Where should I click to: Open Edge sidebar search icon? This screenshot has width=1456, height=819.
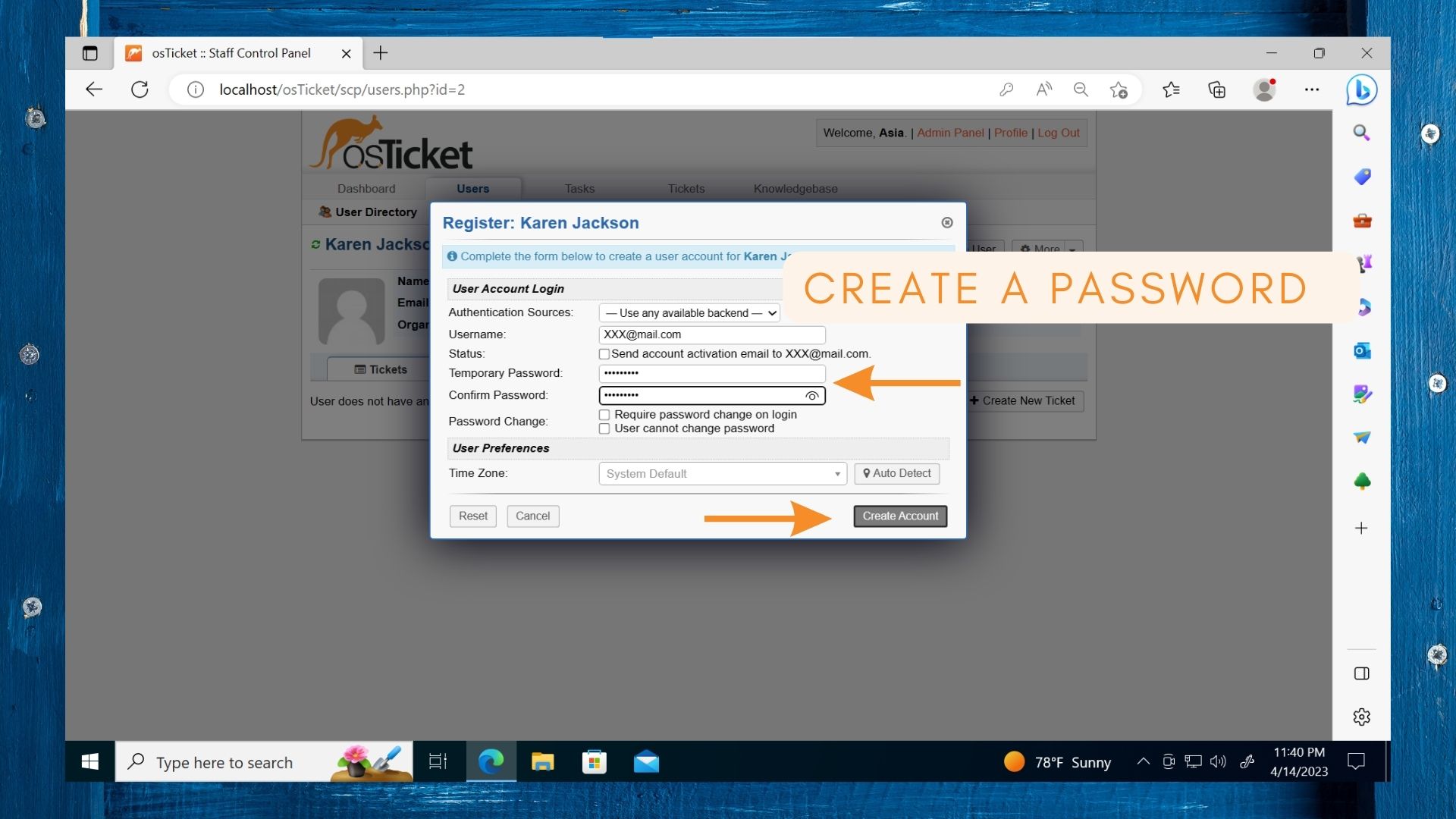[1361, 133]
